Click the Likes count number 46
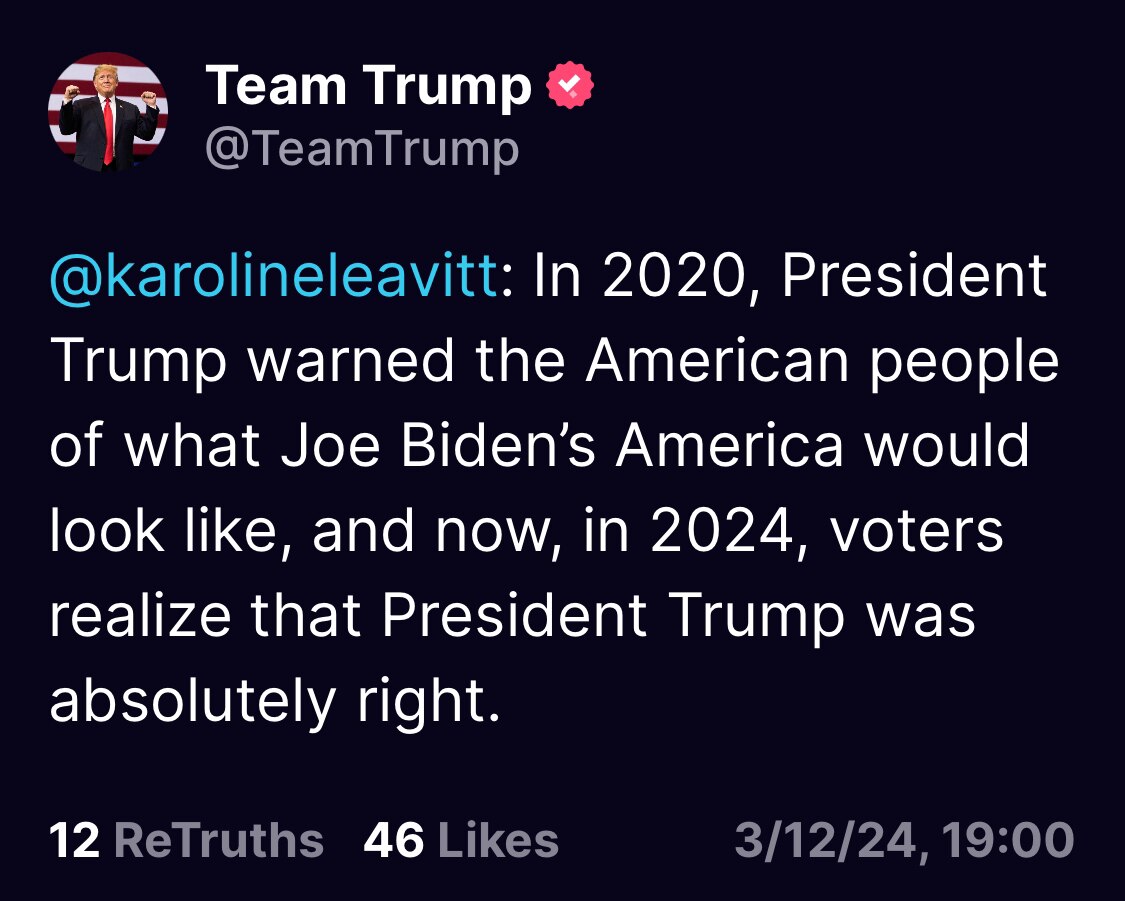Viewport: 1125px width, 901px height. [394, 840]
